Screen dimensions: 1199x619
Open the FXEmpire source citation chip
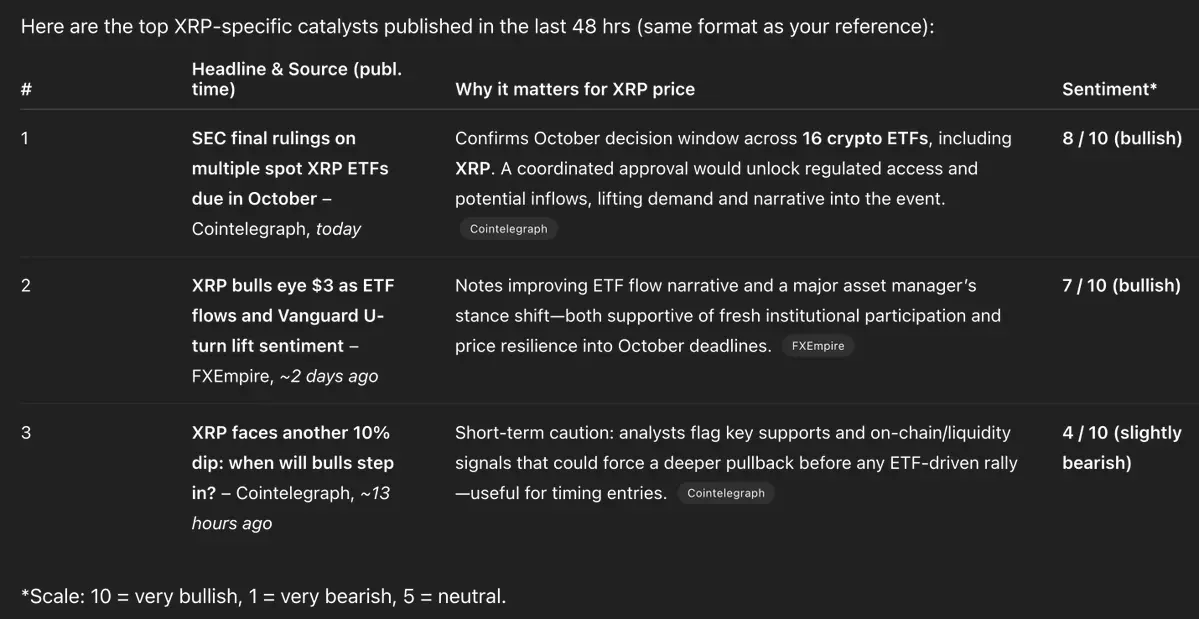(x=817, y=345)
